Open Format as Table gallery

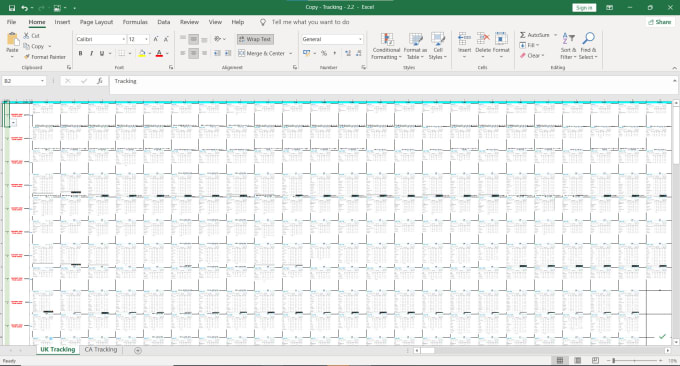(415, 46)
